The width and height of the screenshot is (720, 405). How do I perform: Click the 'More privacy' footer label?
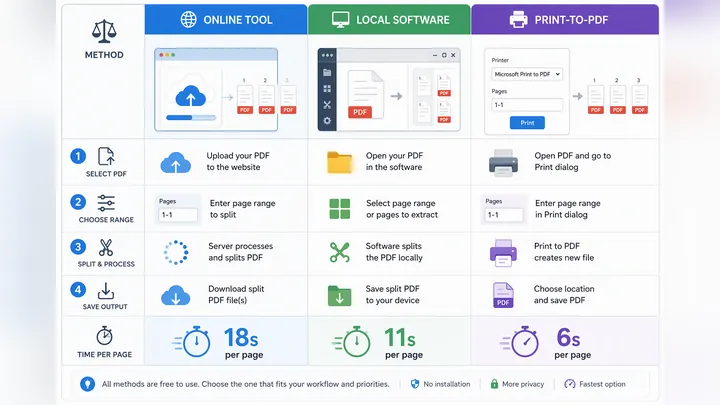(523, 384)
